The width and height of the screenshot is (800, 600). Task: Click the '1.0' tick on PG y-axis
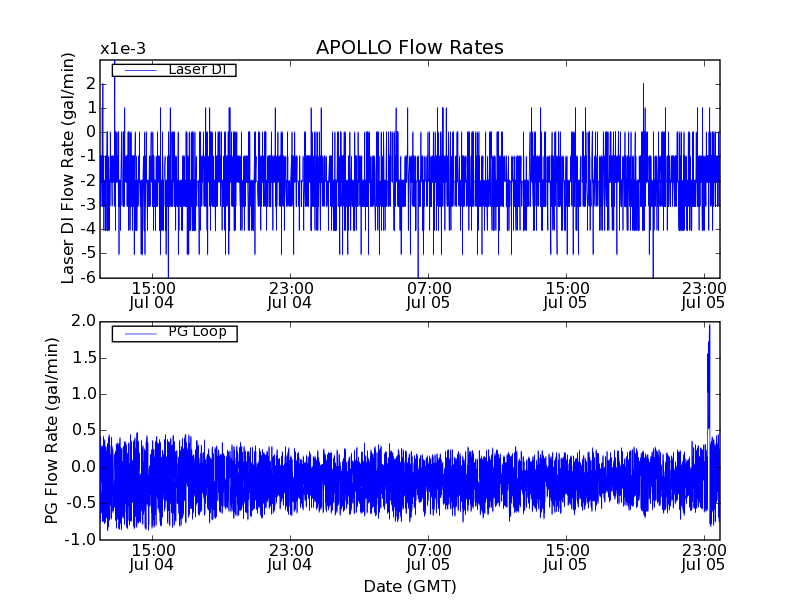84,394
